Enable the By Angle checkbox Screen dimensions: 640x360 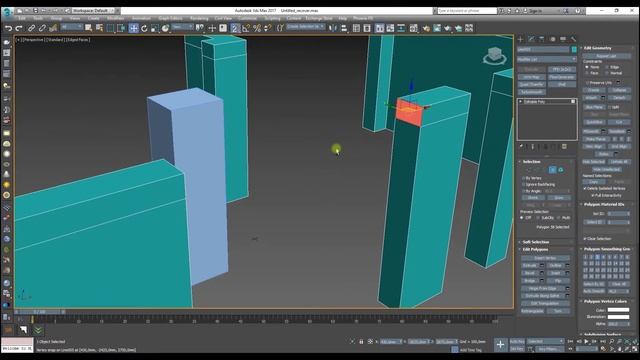(x=524, y=191)
